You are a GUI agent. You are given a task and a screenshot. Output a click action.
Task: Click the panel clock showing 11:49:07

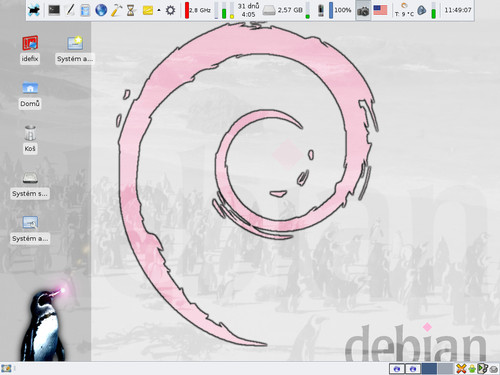pyautogui.click(x=458, y=10)
